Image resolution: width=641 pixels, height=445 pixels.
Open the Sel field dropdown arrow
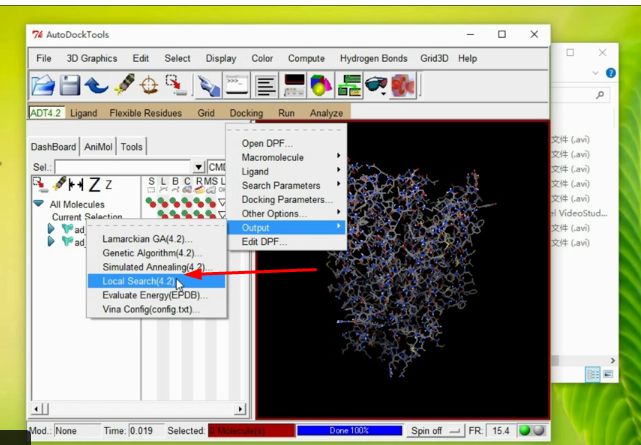tap(198, 167)
